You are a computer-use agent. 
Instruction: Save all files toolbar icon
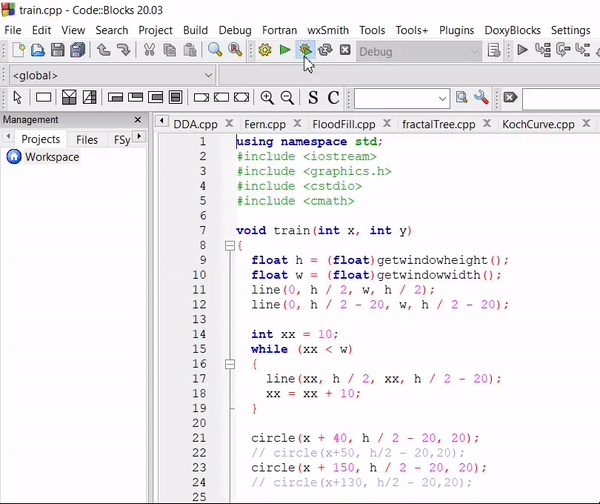[x=78, y=50]
